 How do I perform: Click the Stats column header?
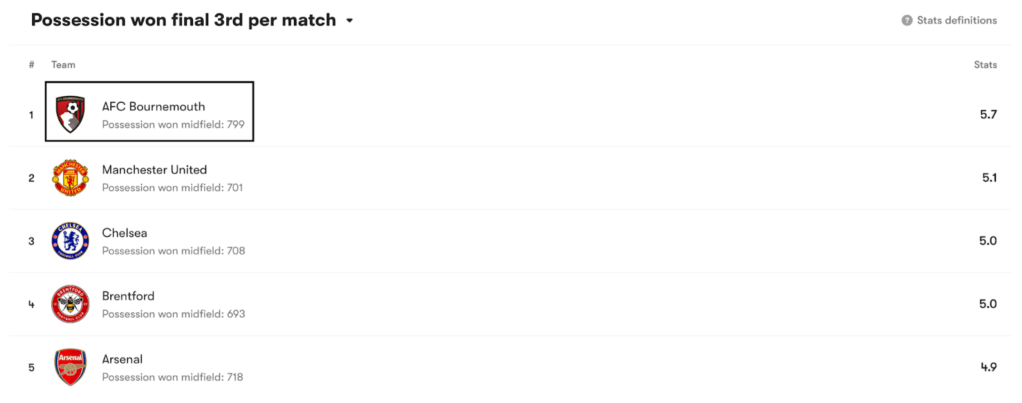point(985,65)
